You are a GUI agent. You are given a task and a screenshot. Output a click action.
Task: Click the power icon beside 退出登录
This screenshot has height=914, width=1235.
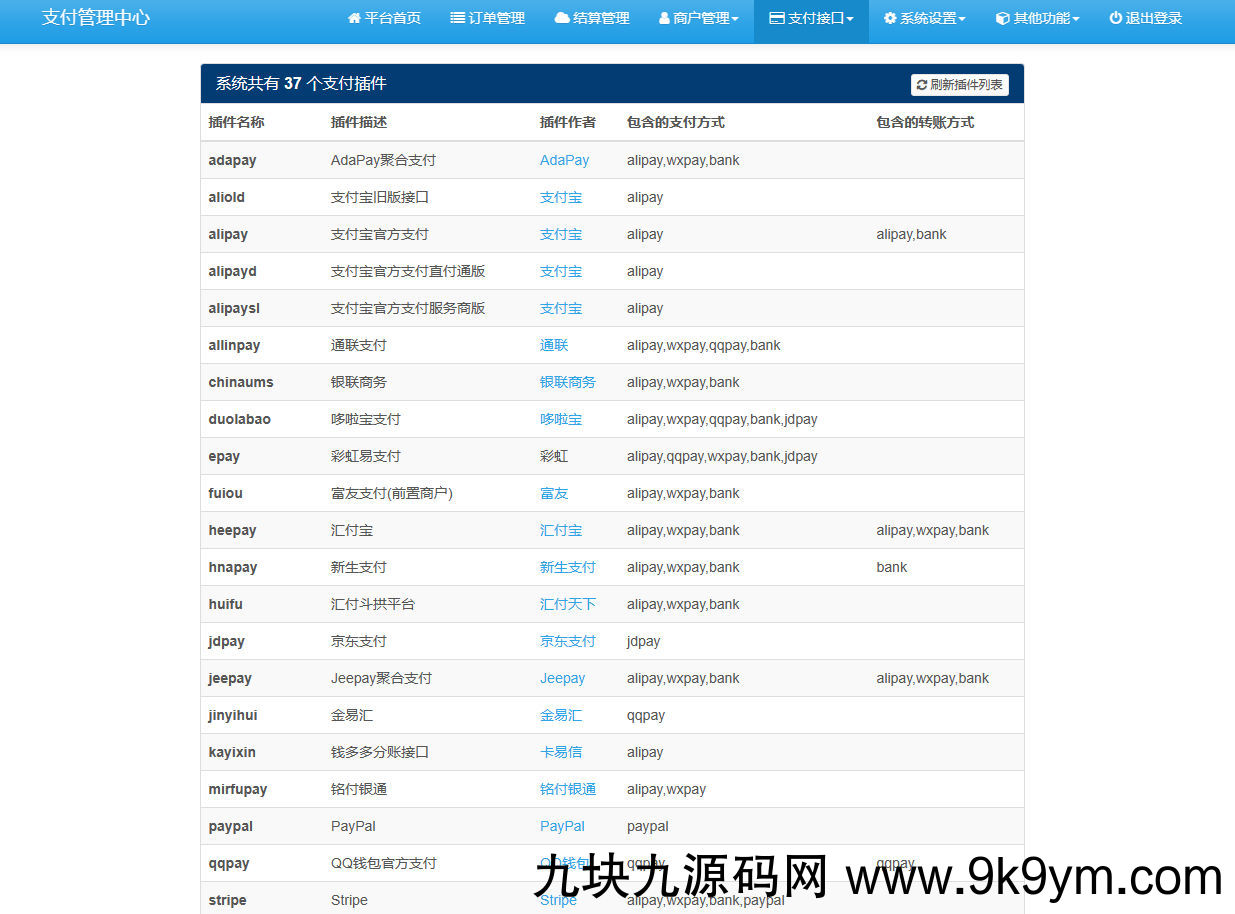click(x=1115, y=18)
